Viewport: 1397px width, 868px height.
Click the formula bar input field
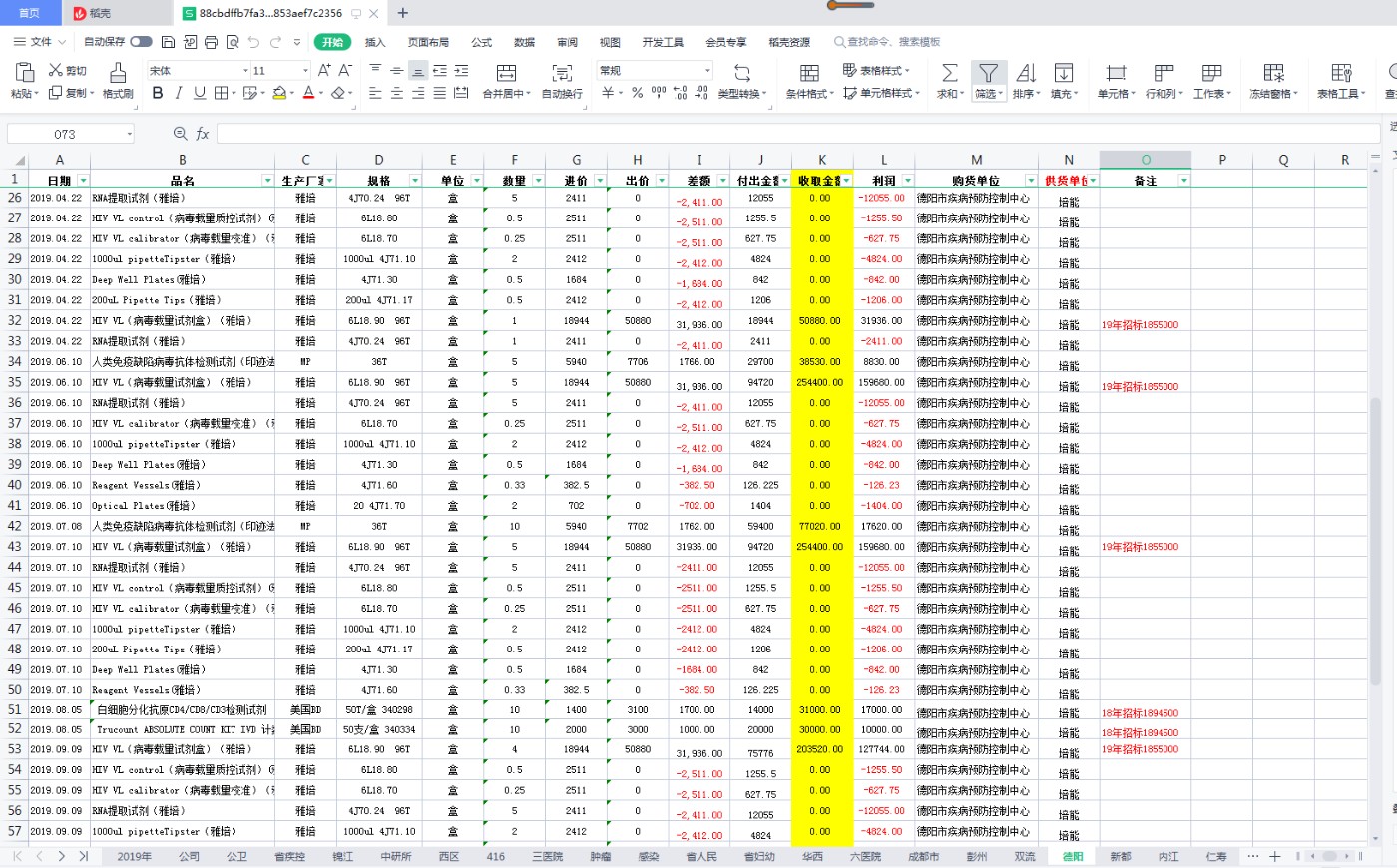[x=798, y=134]
